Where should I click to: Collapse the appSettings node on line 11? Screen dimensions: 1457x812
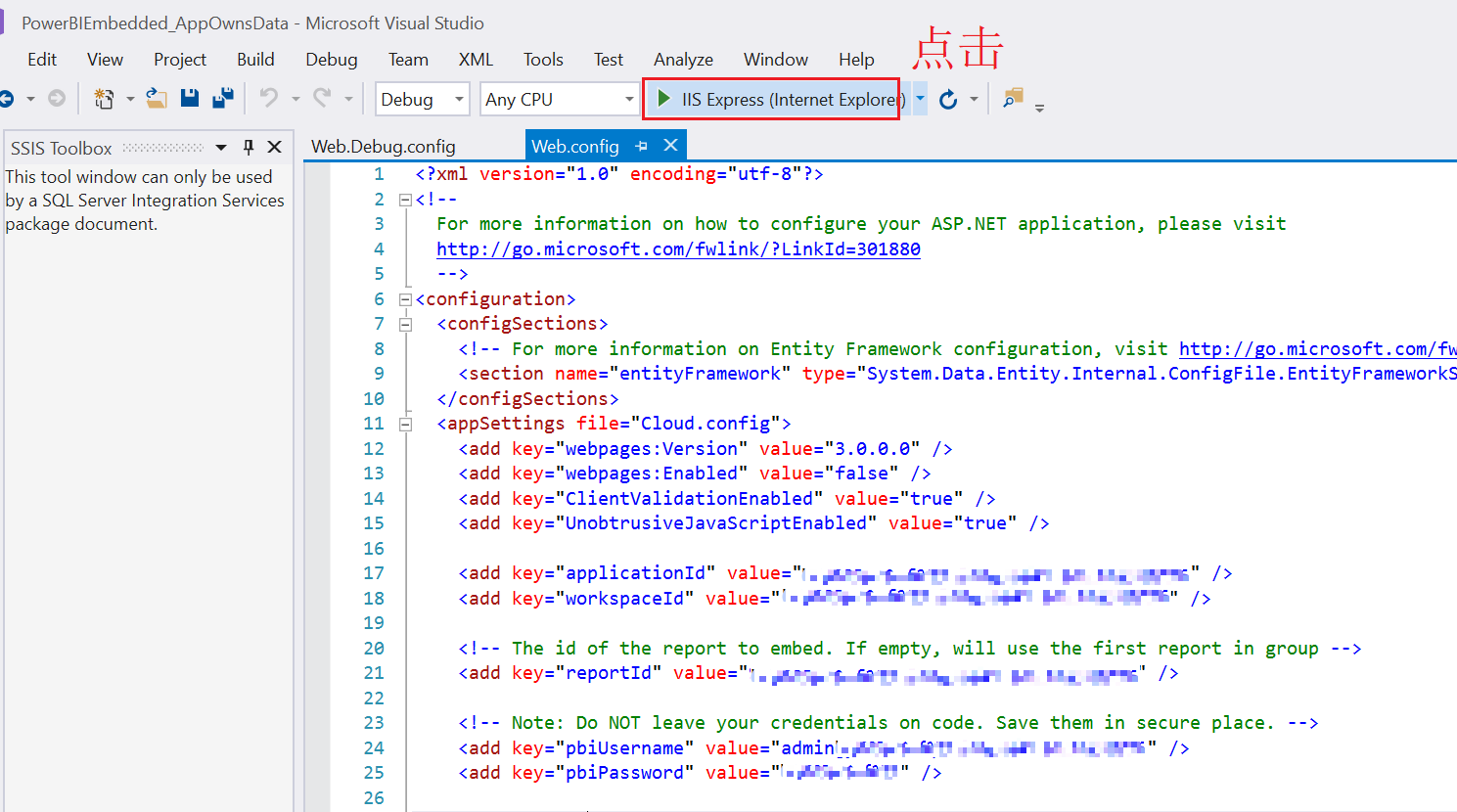point(405,424)
